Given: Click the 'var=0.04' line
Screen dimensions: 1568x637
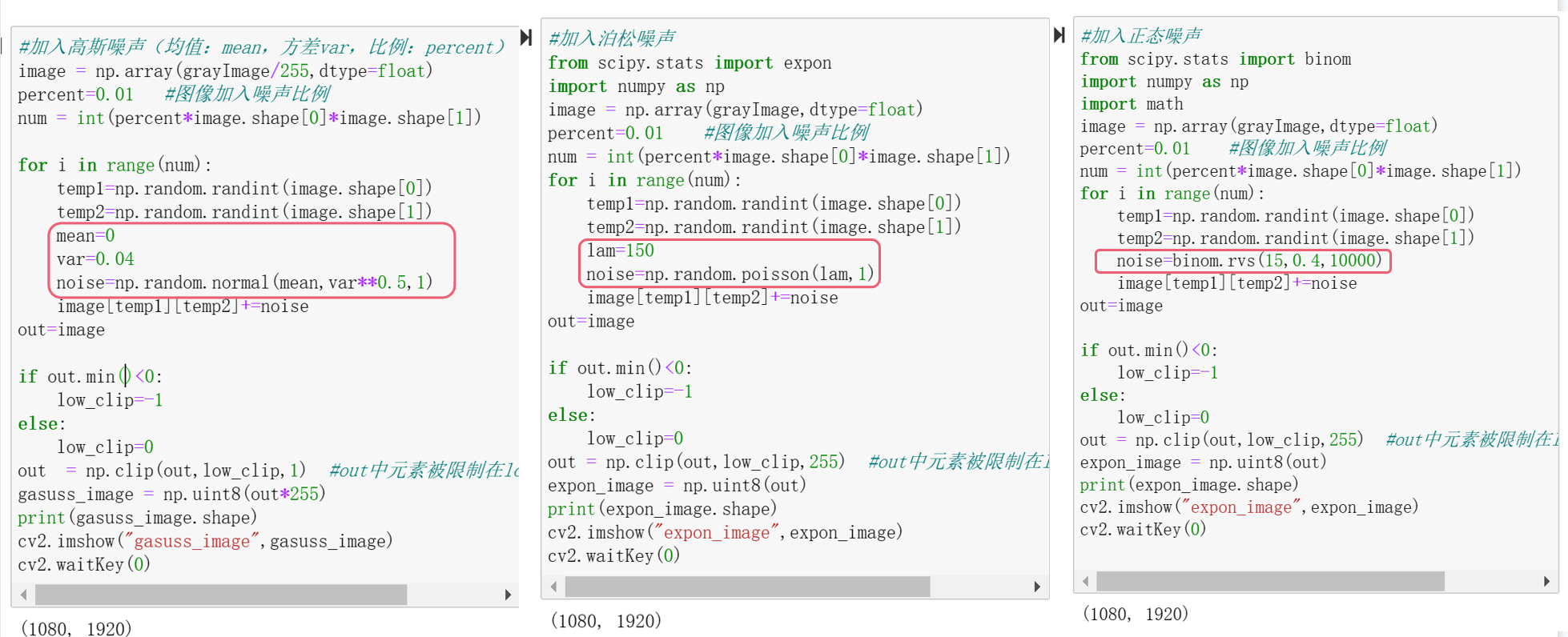Looking at the screenshot, I should tap(95, 259).
